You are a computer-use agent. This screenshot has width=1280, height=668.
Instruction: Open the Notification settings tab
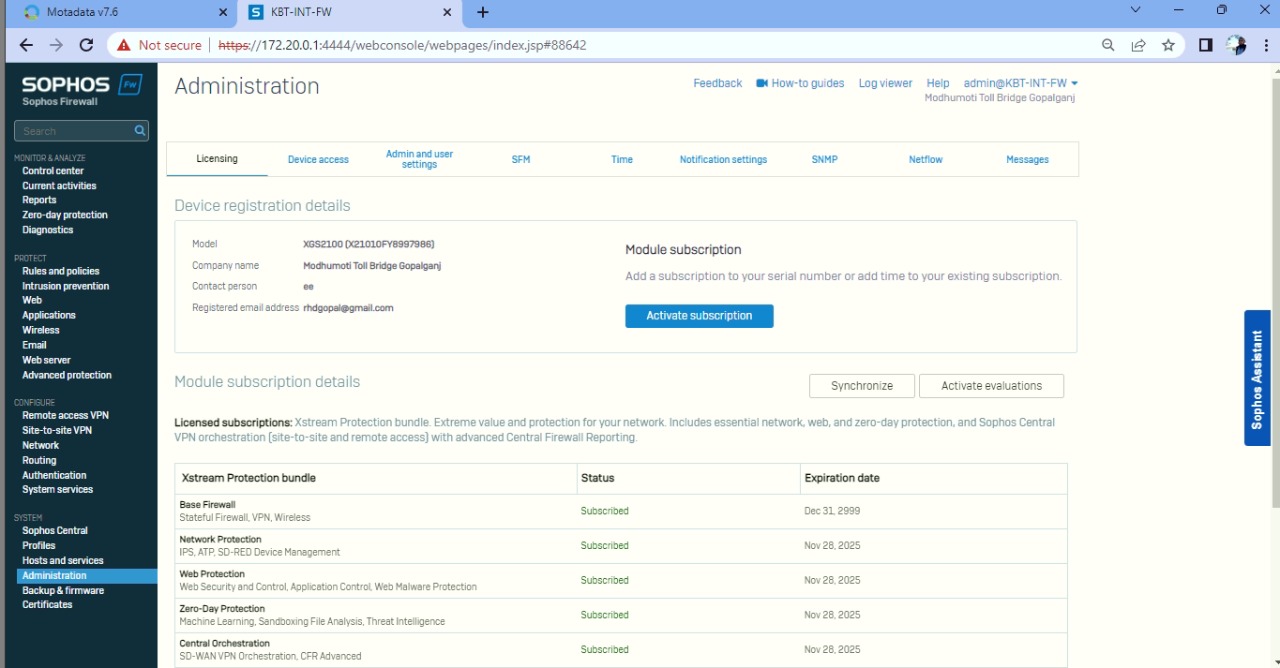(723, 160)
